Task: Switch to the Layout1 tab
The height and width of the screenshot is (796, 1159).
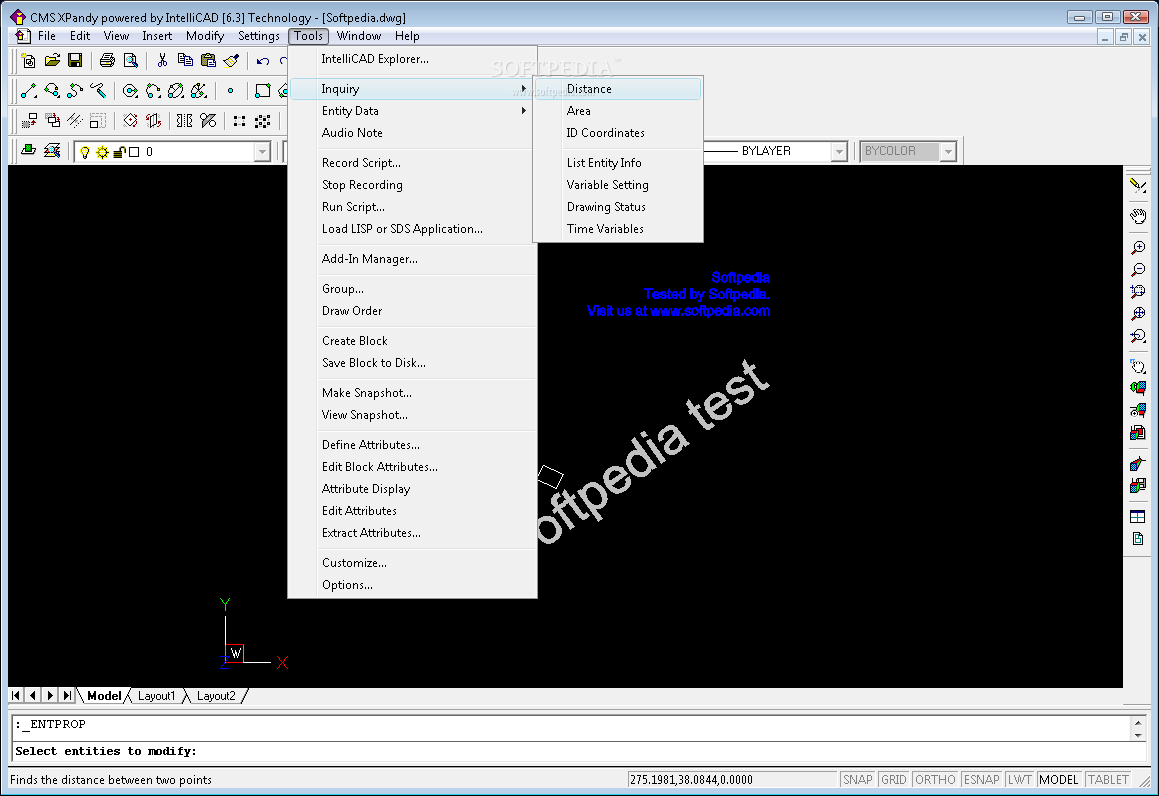Action: (x=157, y=695)
